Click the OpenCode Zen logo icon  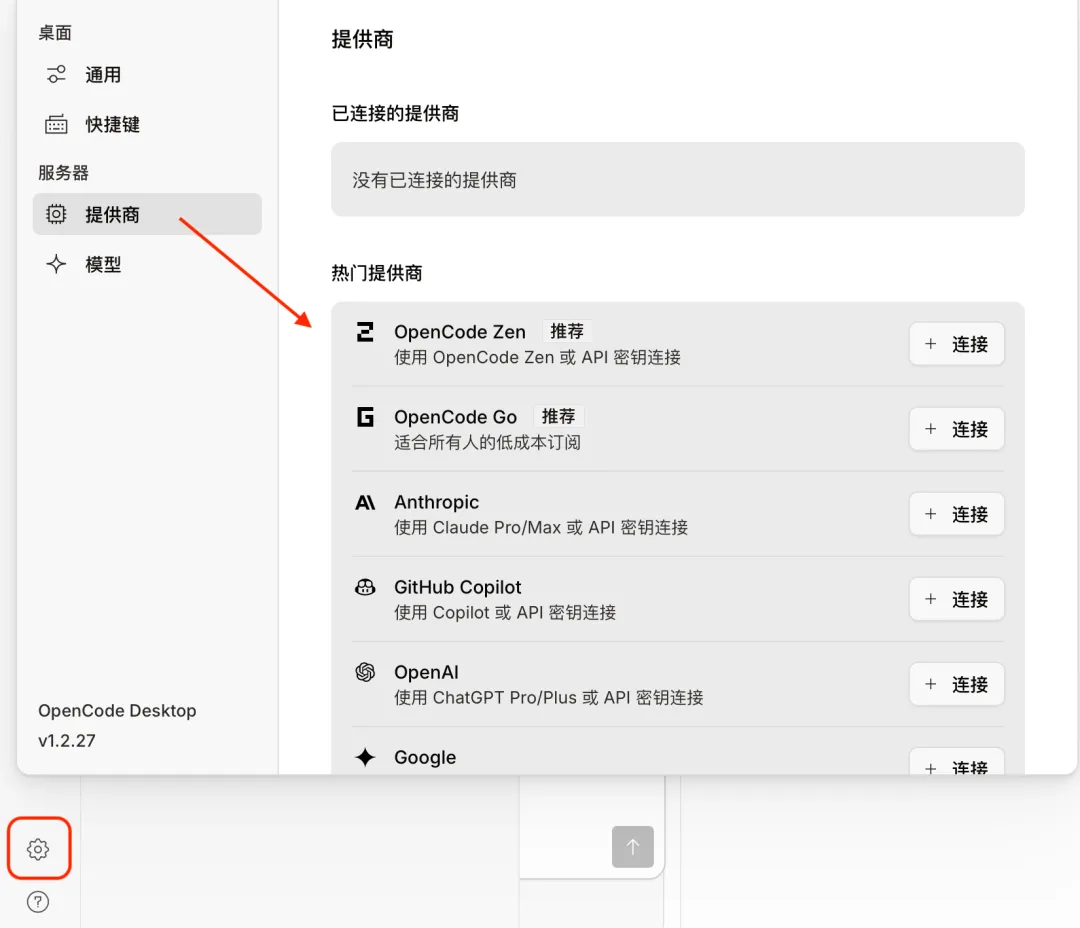(365, 332)
